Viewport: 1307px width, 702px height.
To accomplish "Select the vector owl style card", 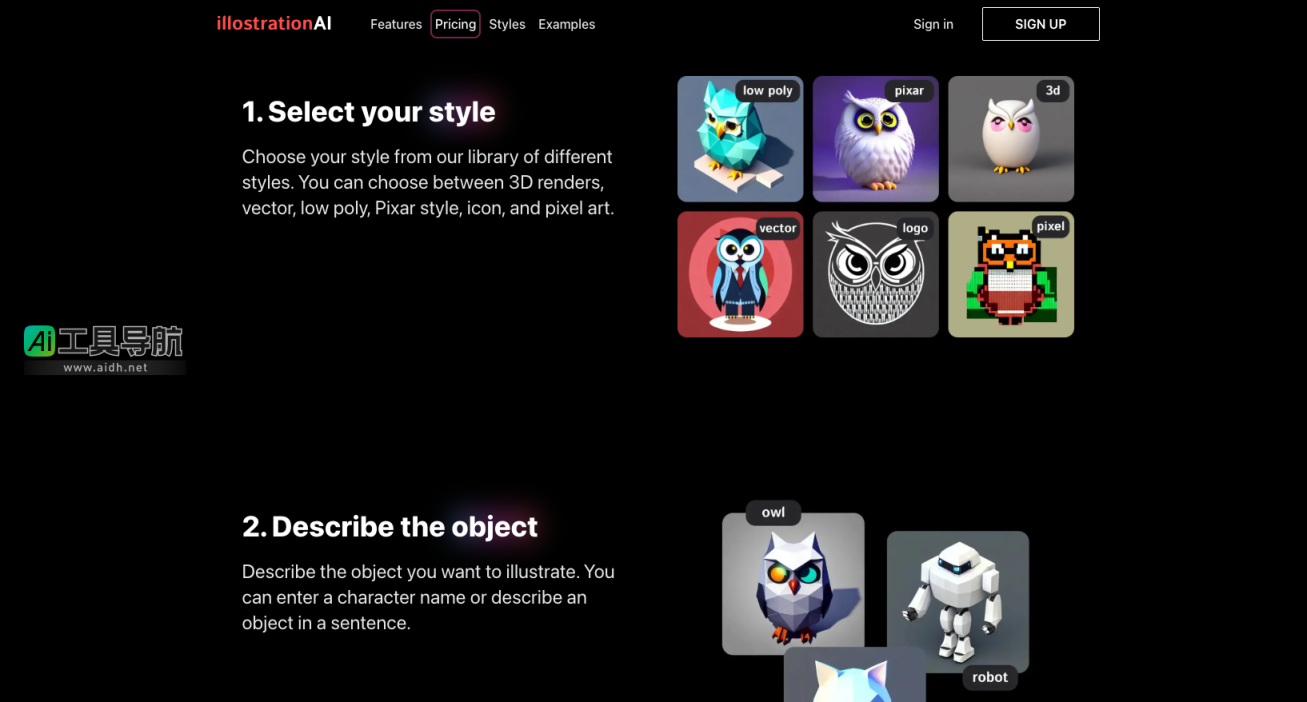I will 739,275.
